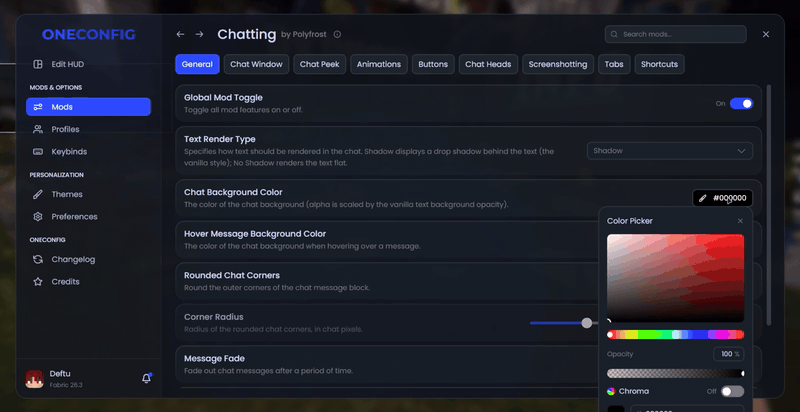The image size is (800, 412).
Task: Open the Shortcuts tab
Action: [659, 64]
